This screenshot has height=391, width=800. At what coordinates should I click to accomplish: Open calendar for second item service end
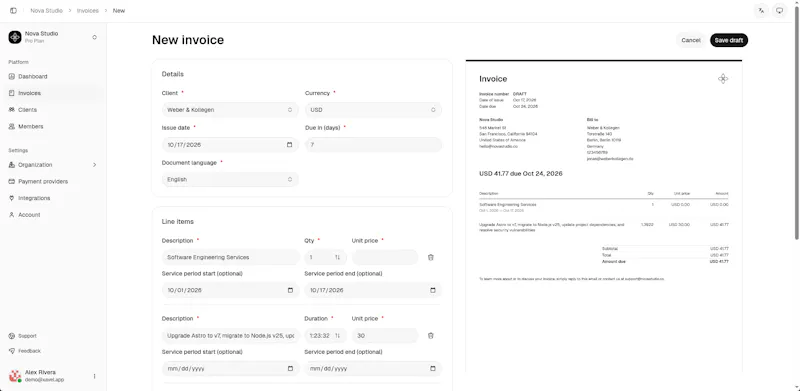[x=433, y=369]
